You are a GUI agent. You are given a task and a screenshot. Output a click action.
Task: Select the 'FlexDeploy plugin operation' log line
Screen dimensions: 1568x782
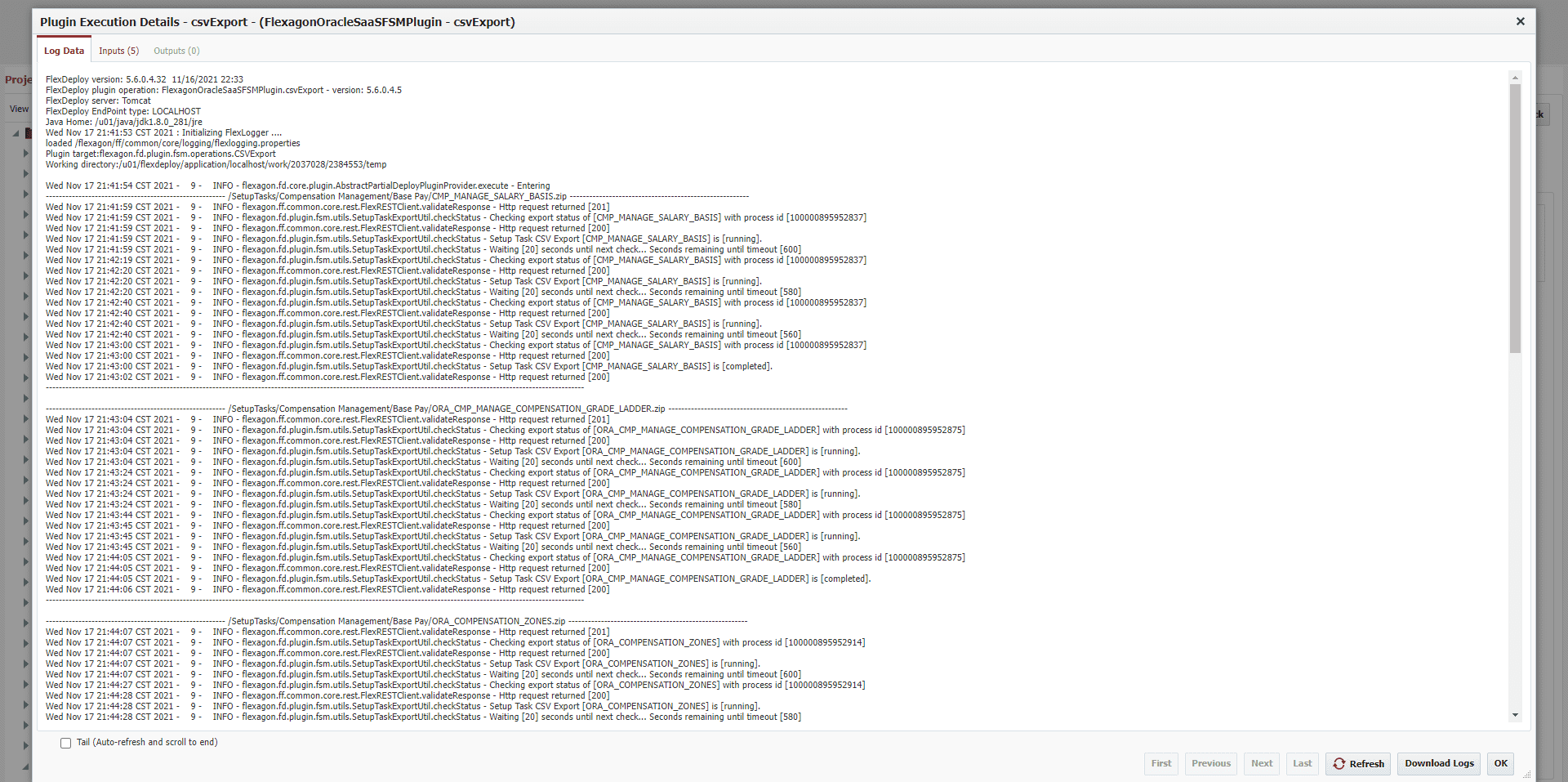point(224,90)
